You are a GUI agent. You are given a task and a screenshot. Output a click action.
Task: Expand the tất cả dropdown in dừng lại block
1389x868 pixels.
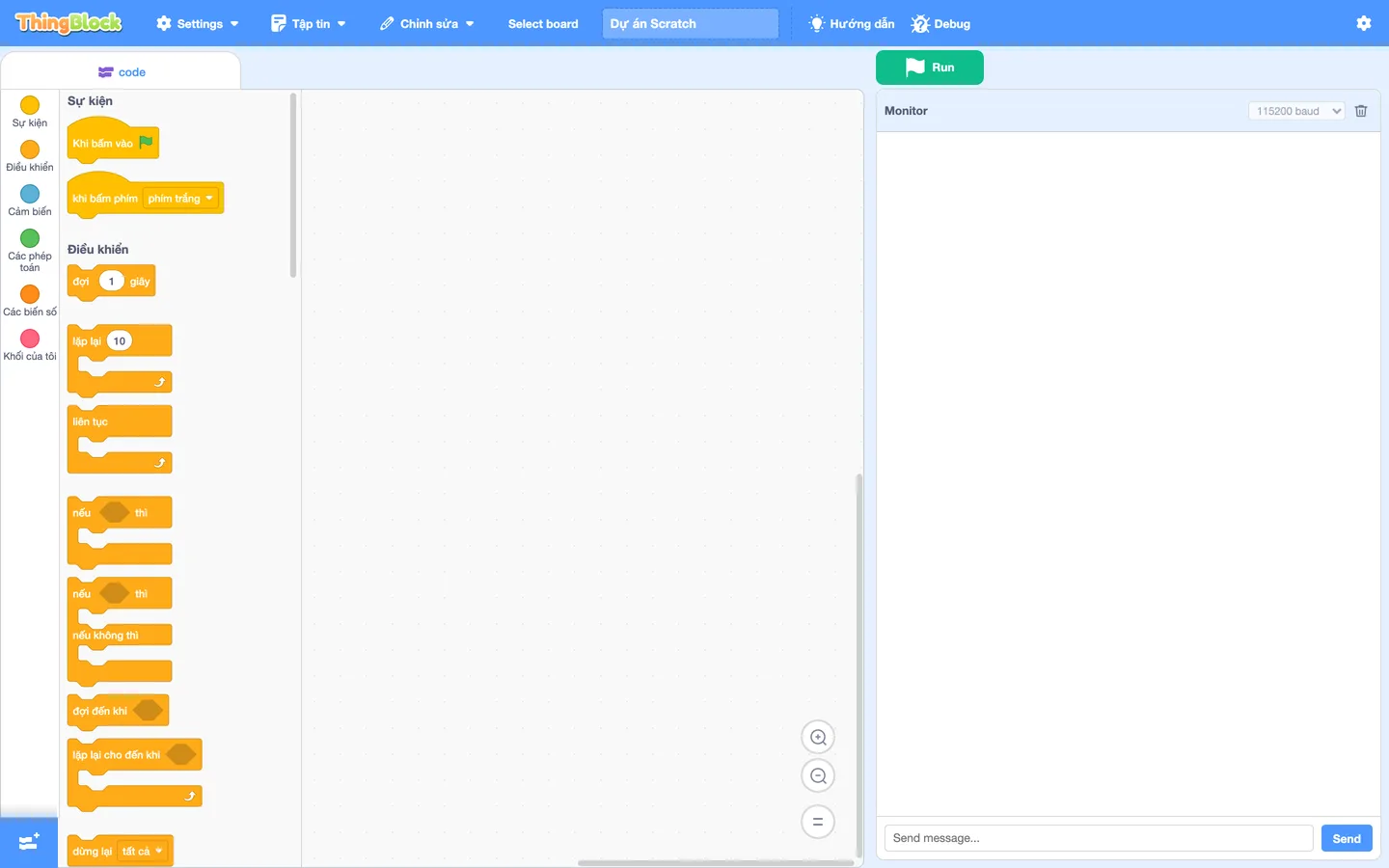(143, 852)
